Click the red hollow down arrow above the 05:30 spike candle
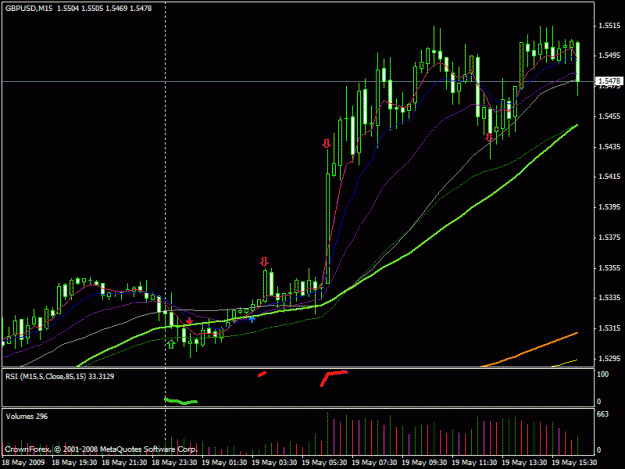 [327, 143]
